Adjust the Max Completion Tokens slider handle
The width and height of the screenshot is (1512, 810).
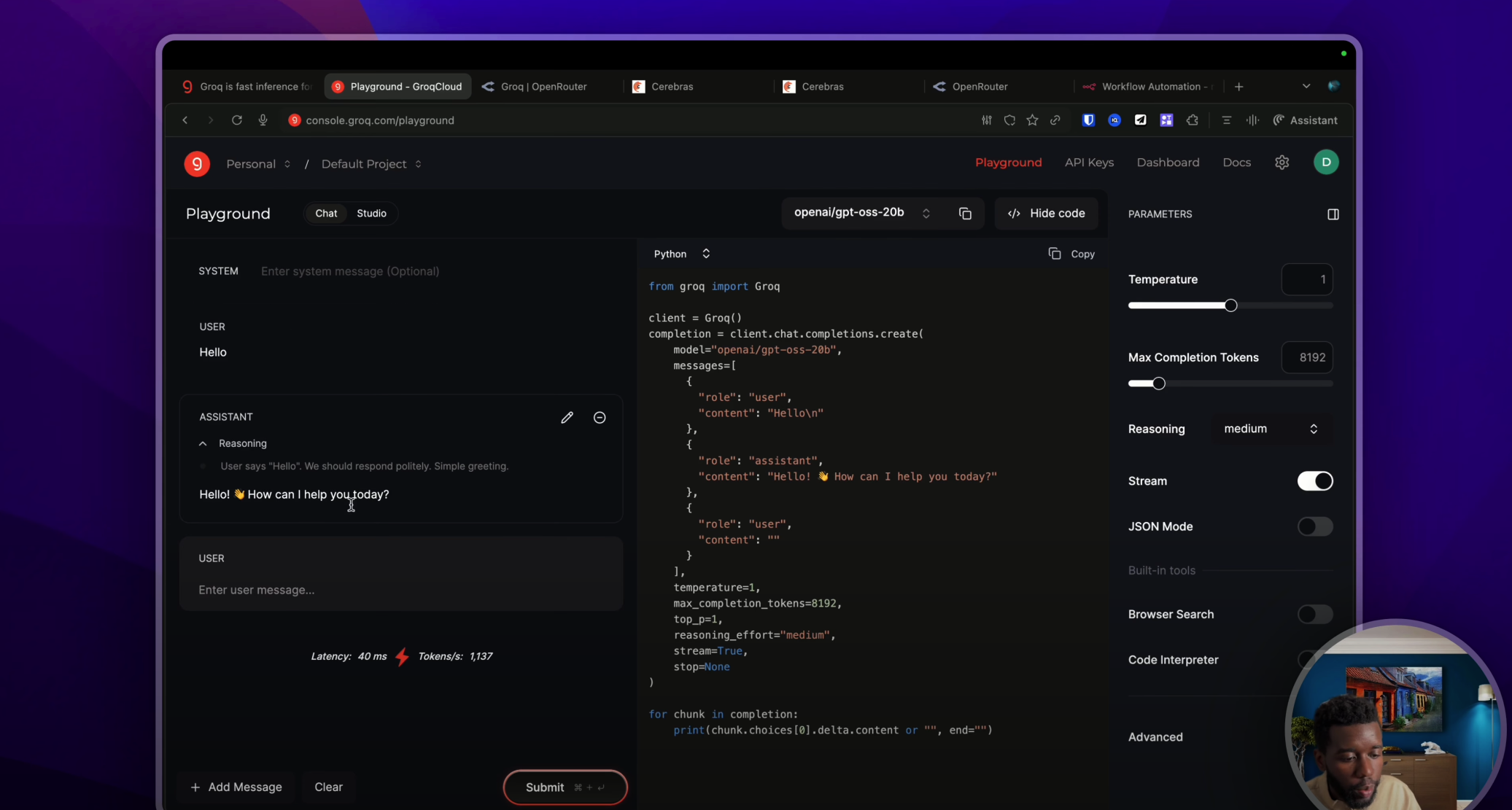(1158, 383)
